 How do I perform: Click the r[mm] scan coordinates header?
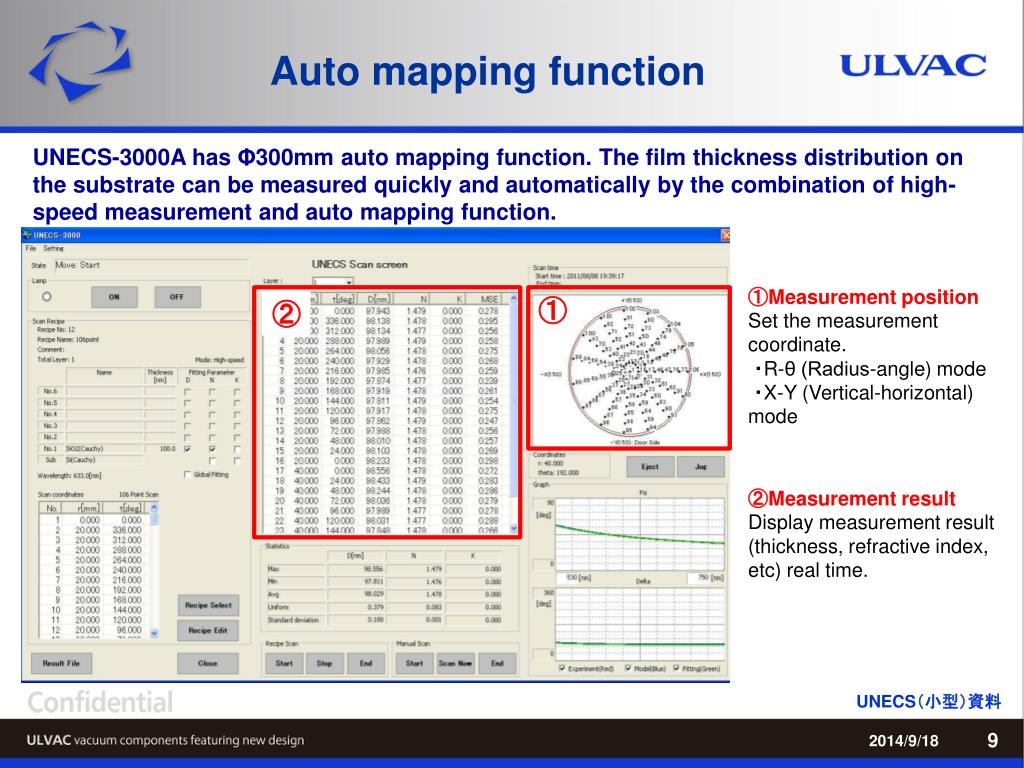tap(84, 508)
